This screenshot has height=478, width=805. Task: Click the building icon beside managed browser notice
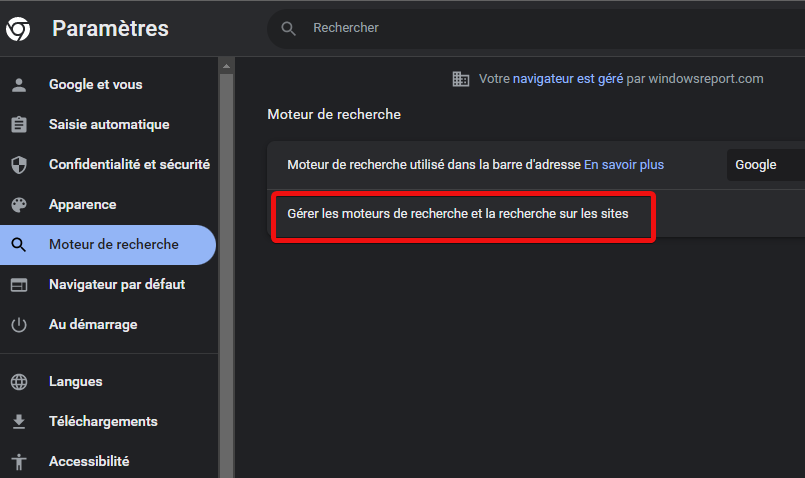point(461,79)
